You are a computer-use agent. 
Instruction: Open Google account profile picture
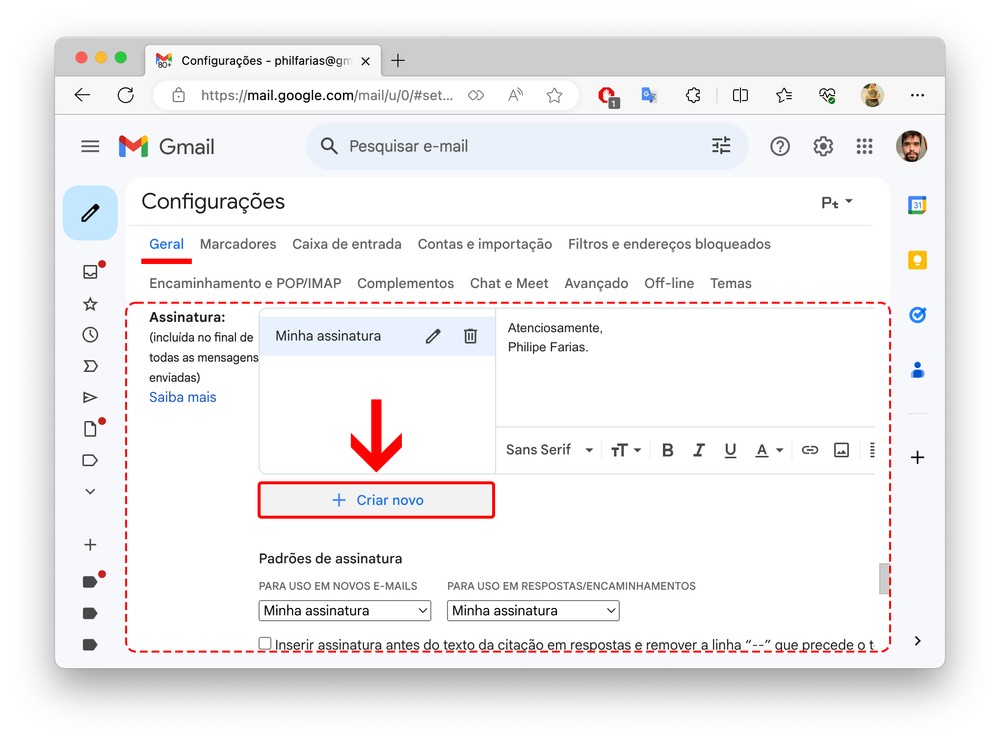[x=911, y=147]
